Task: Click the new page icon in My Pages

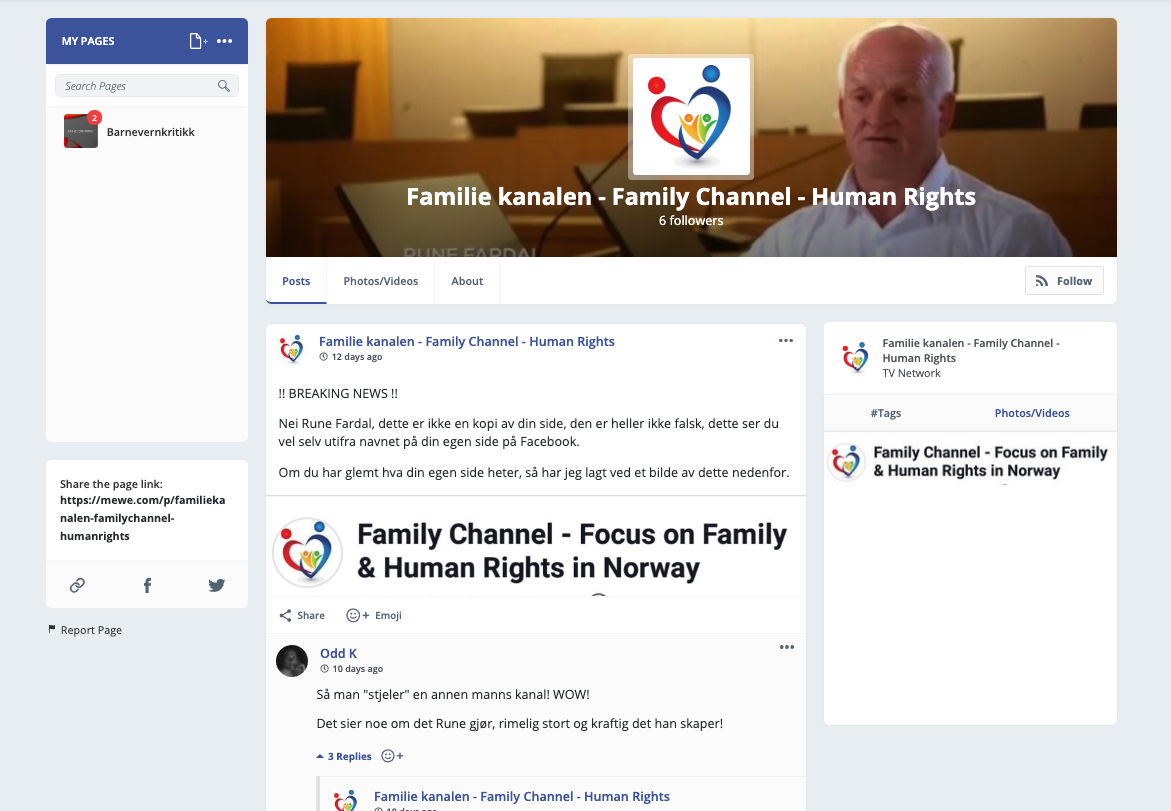Action: (x=197, y=41)
